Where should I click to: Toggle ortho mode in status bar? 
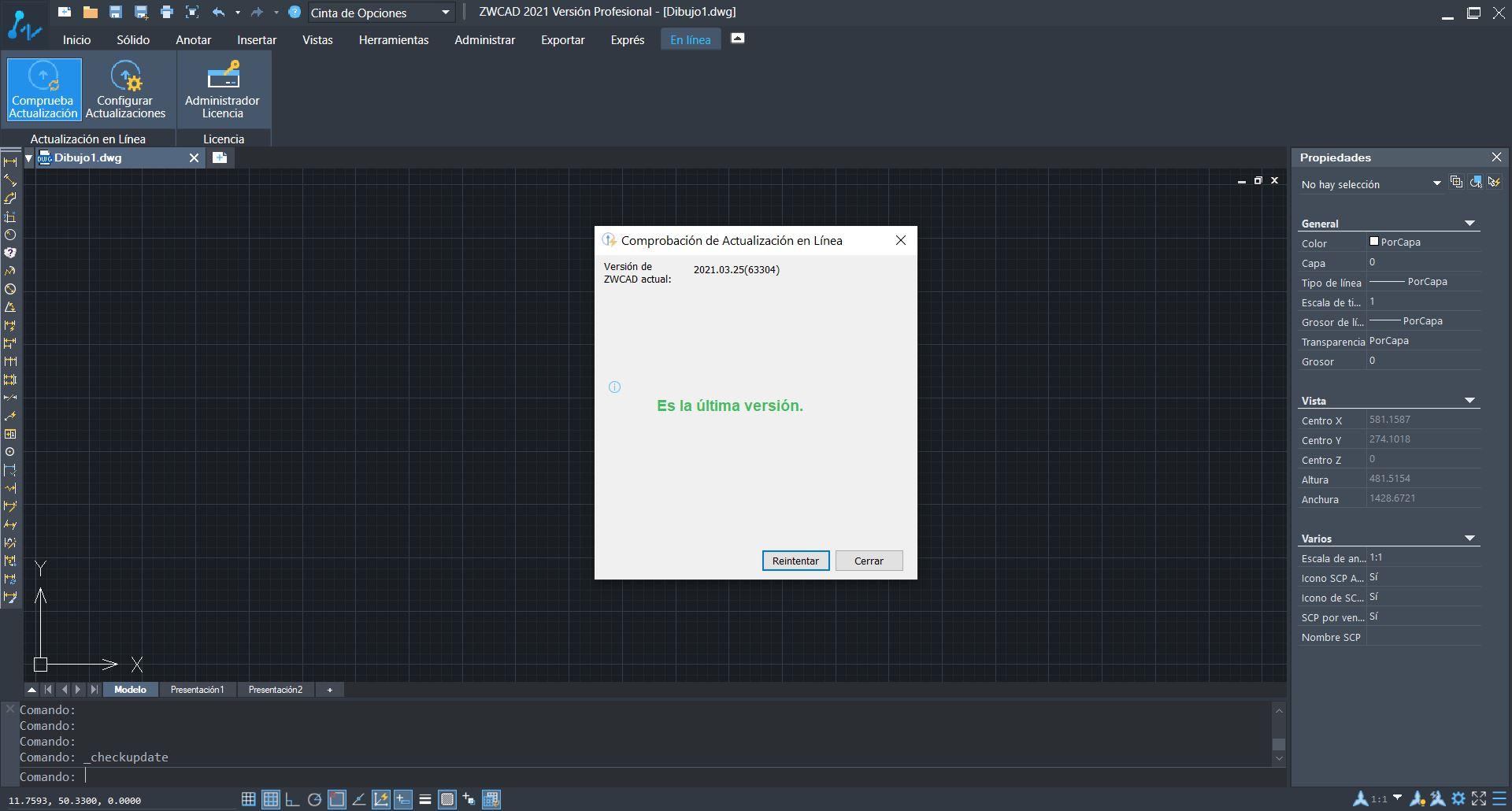[292, 799]
